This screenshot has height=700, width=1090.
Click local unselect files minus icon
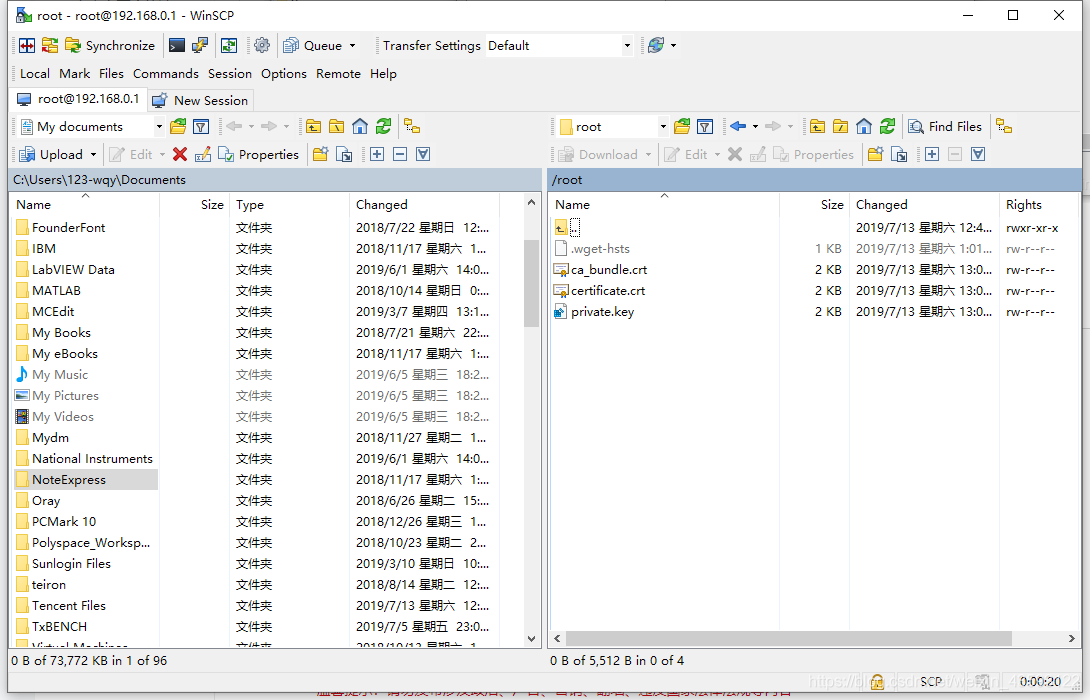(x=400, y=154)
